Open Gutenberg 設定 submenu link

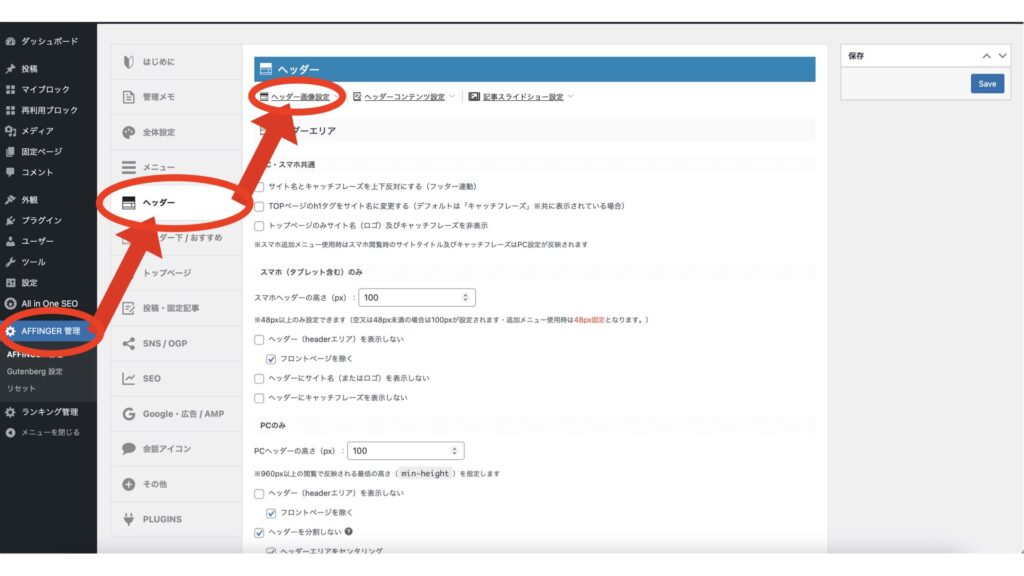[x=35, y=372]
